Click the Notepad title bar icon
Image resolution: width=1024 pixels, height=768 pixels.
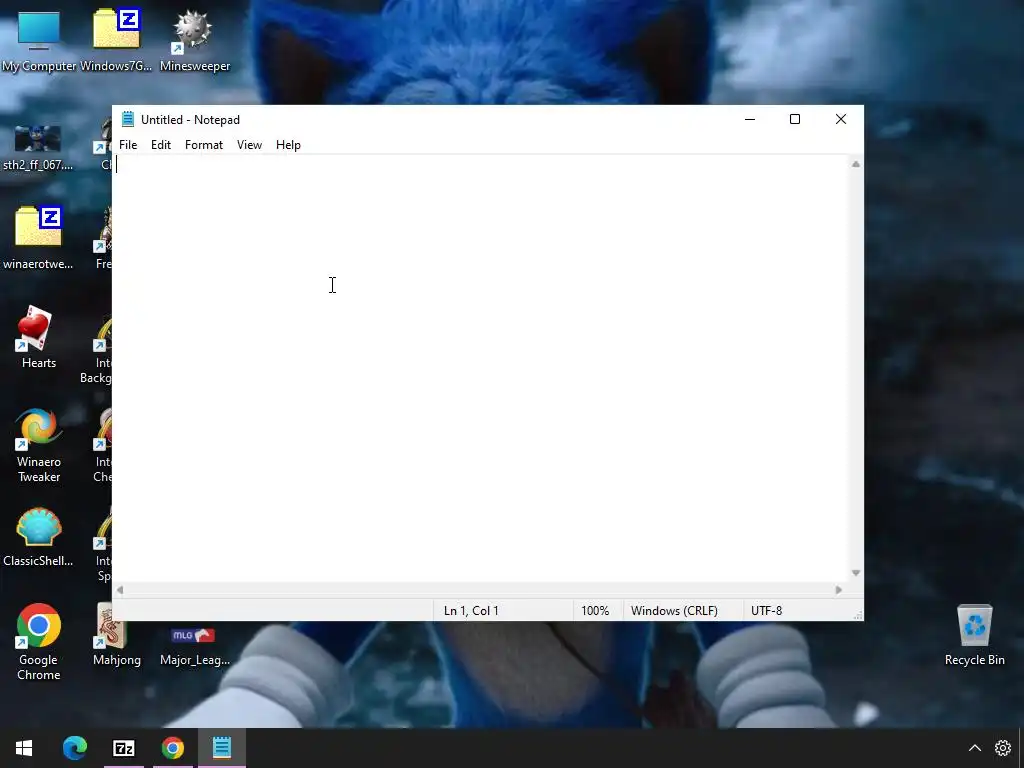128,120
